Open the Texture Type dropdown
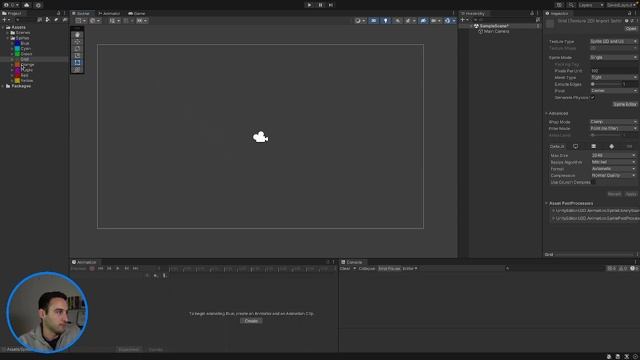The width and height of the screenshot is (640, 360). click(613, 41)
